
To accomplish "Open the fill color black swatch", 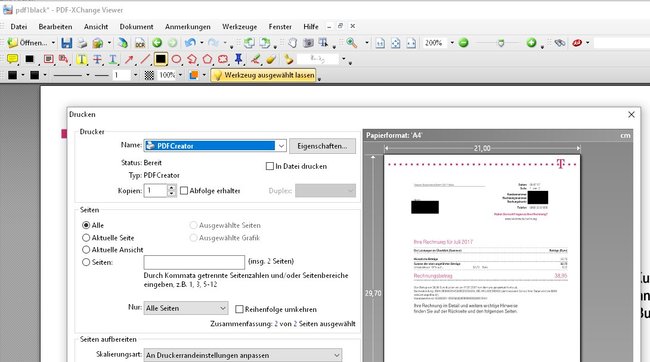I will (x=34, y=75).
